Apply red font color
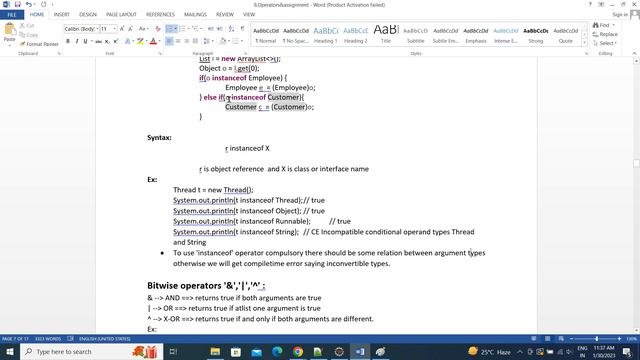640x360 pixels. click(x=153, y=41)
